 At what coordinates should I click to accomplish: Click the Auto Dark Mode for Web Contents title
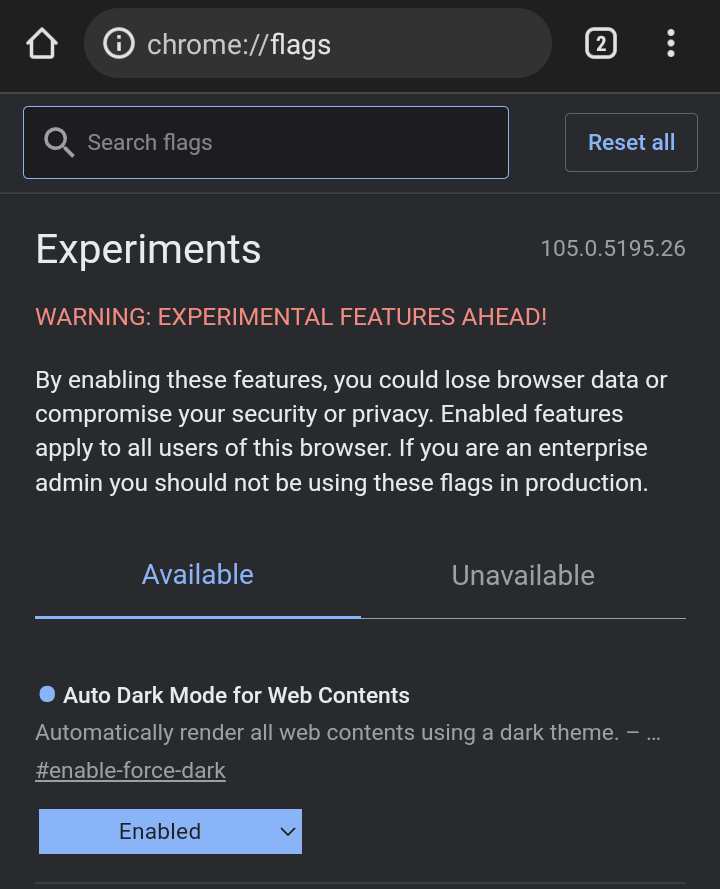pos(236,695)
